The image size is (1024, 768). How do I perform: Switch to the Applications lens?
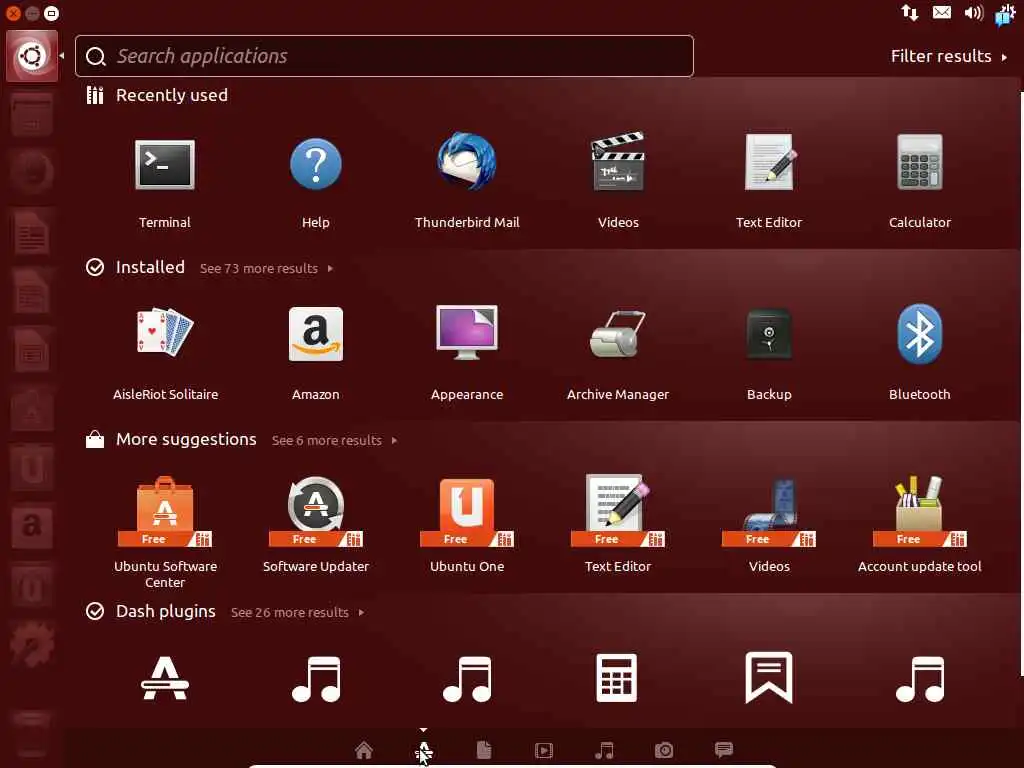click(423, 750)
